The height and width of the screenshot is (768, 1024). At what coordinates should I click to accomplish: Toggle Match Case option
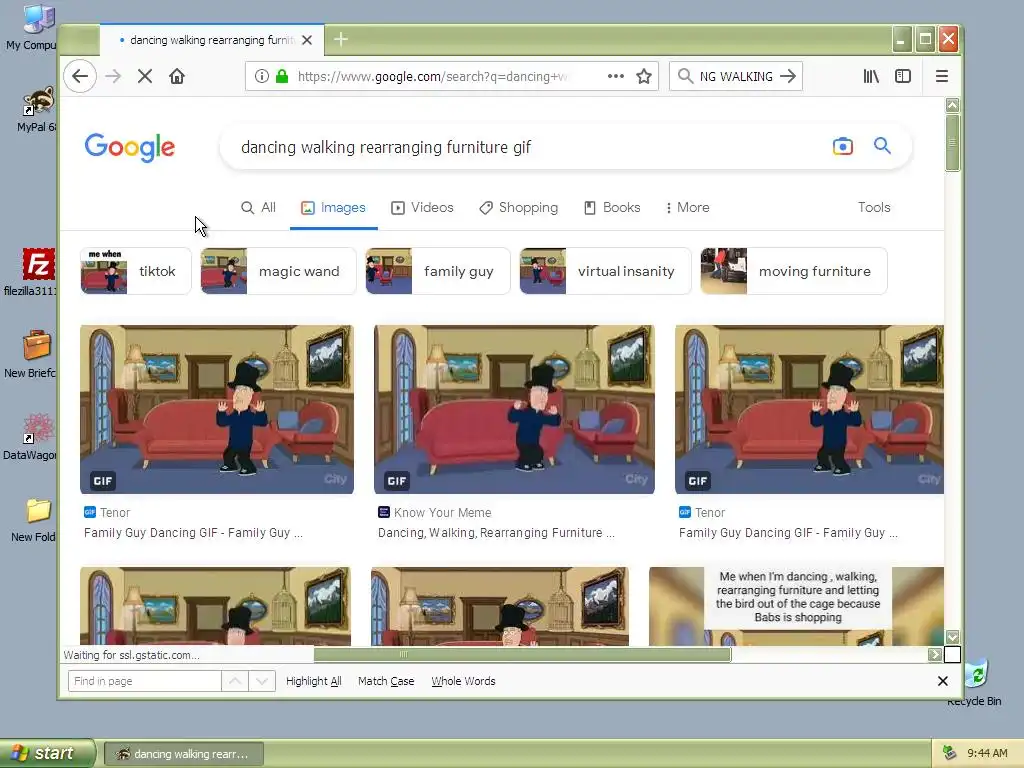click(x=386, y=681)
